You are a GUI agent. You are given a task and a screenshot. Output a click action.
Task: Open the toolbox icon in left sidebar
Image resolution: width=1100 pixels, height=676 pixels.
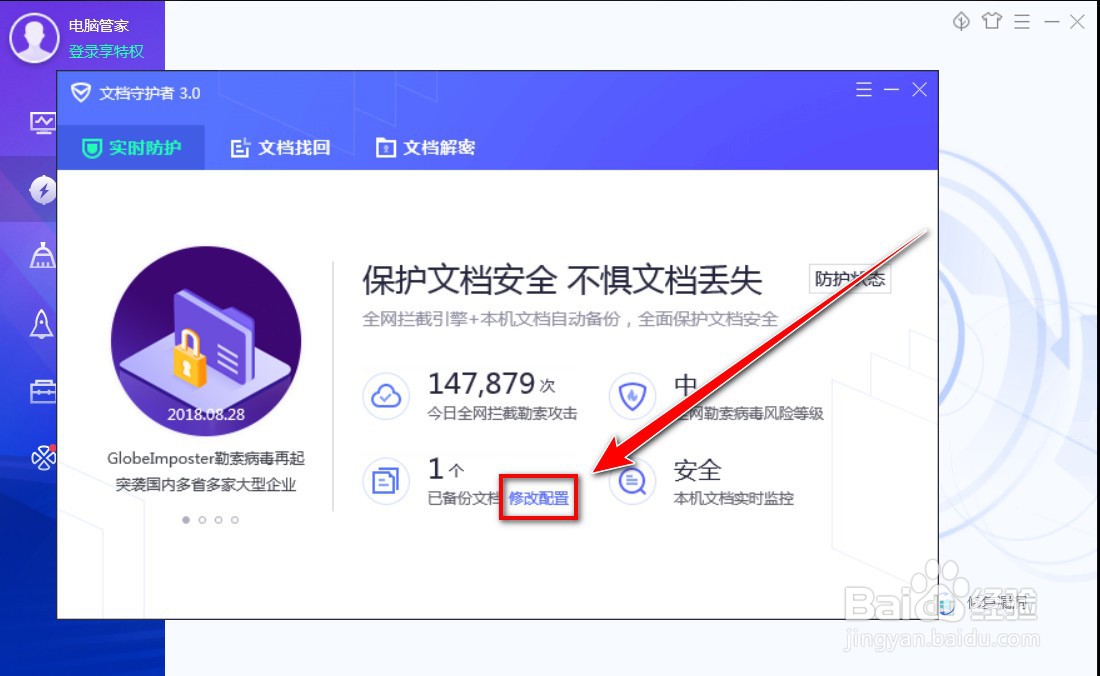point(42,390)
